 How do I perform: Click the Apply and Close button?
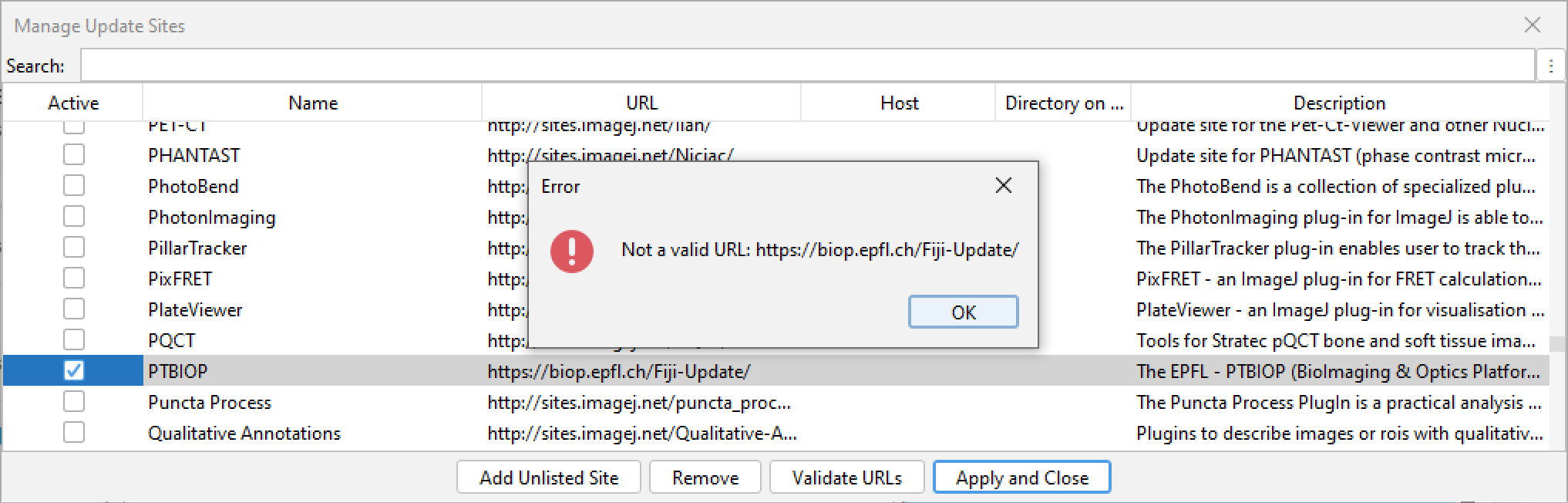click(1021, 477)
